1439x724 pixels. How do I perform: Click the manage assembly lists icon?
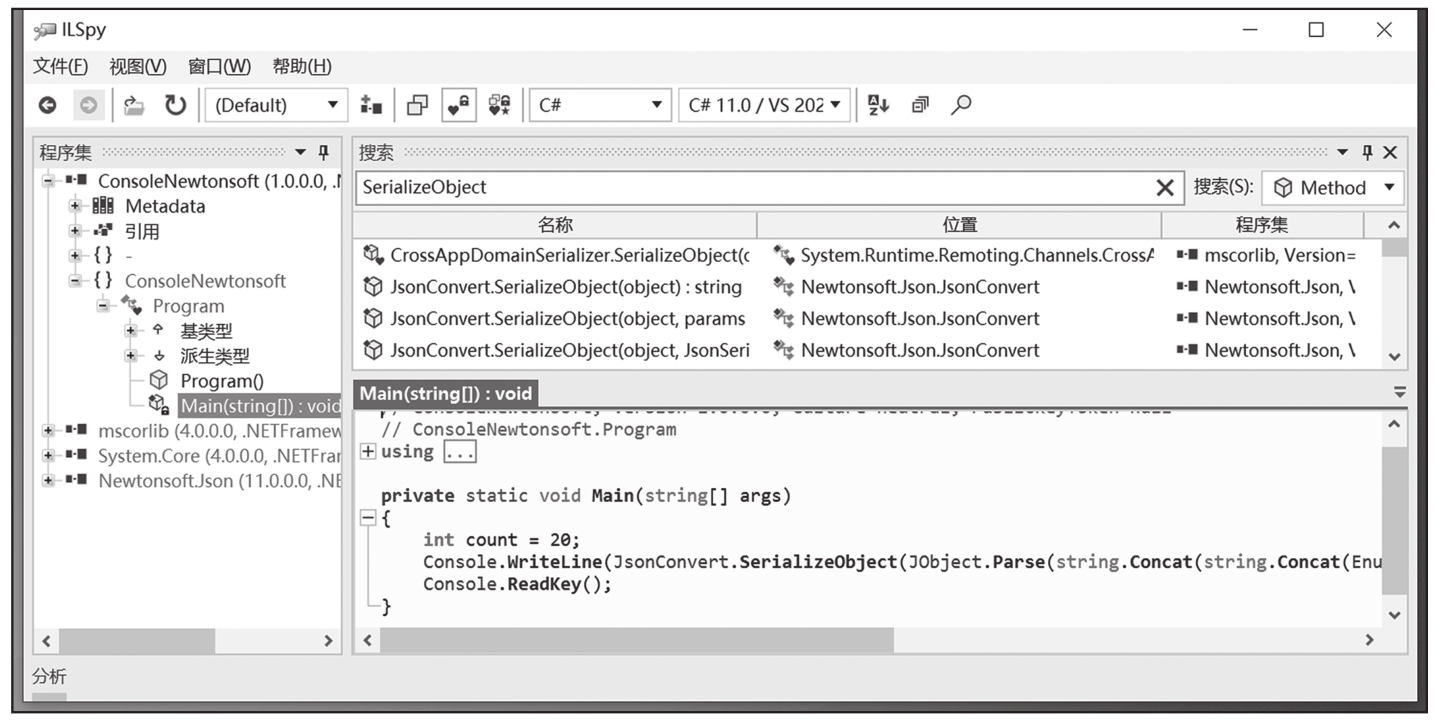[371, 105]
